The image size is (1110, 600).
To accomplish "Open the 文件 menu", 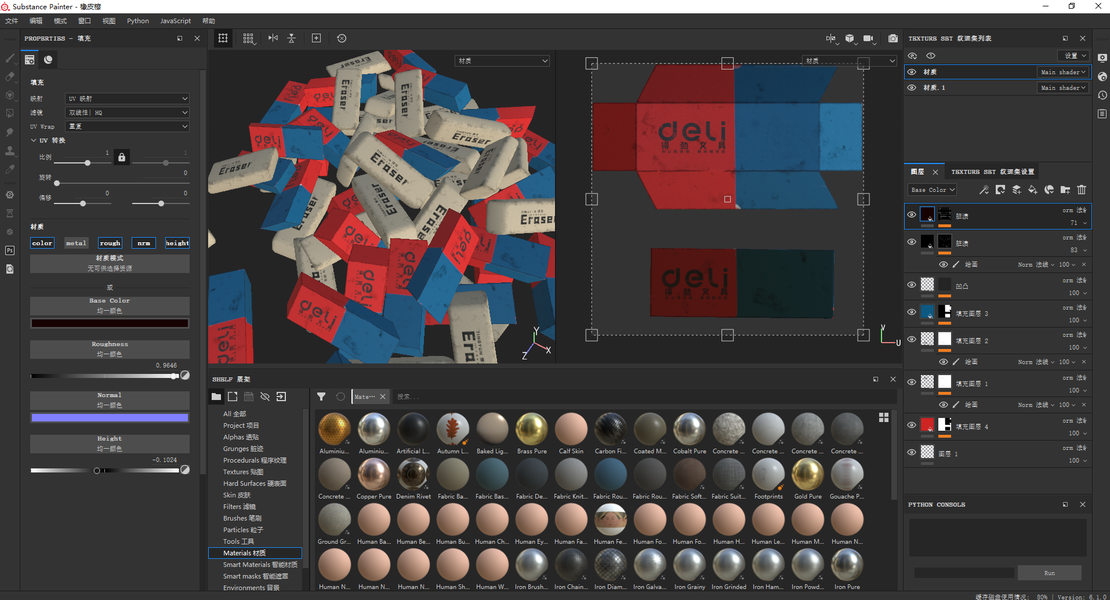I will [x=11, y=21].
